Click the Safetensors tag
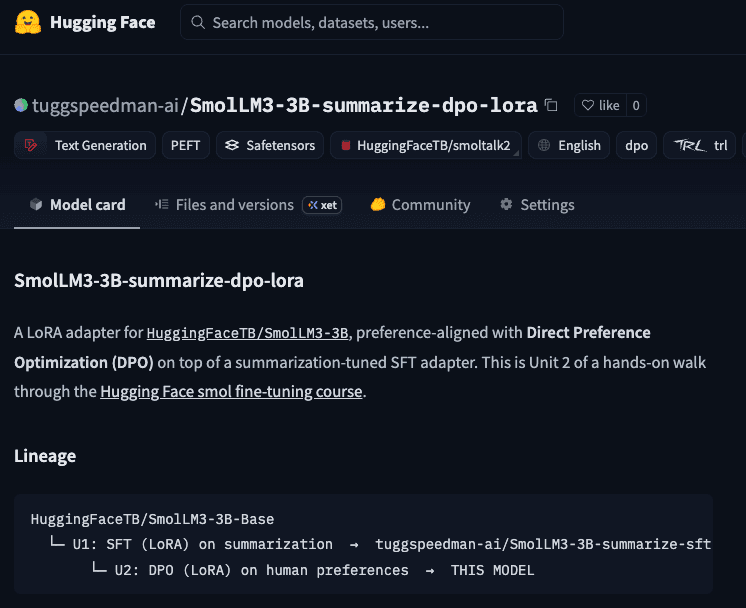This screenshot has width=746, height=608. pos(270,146)
